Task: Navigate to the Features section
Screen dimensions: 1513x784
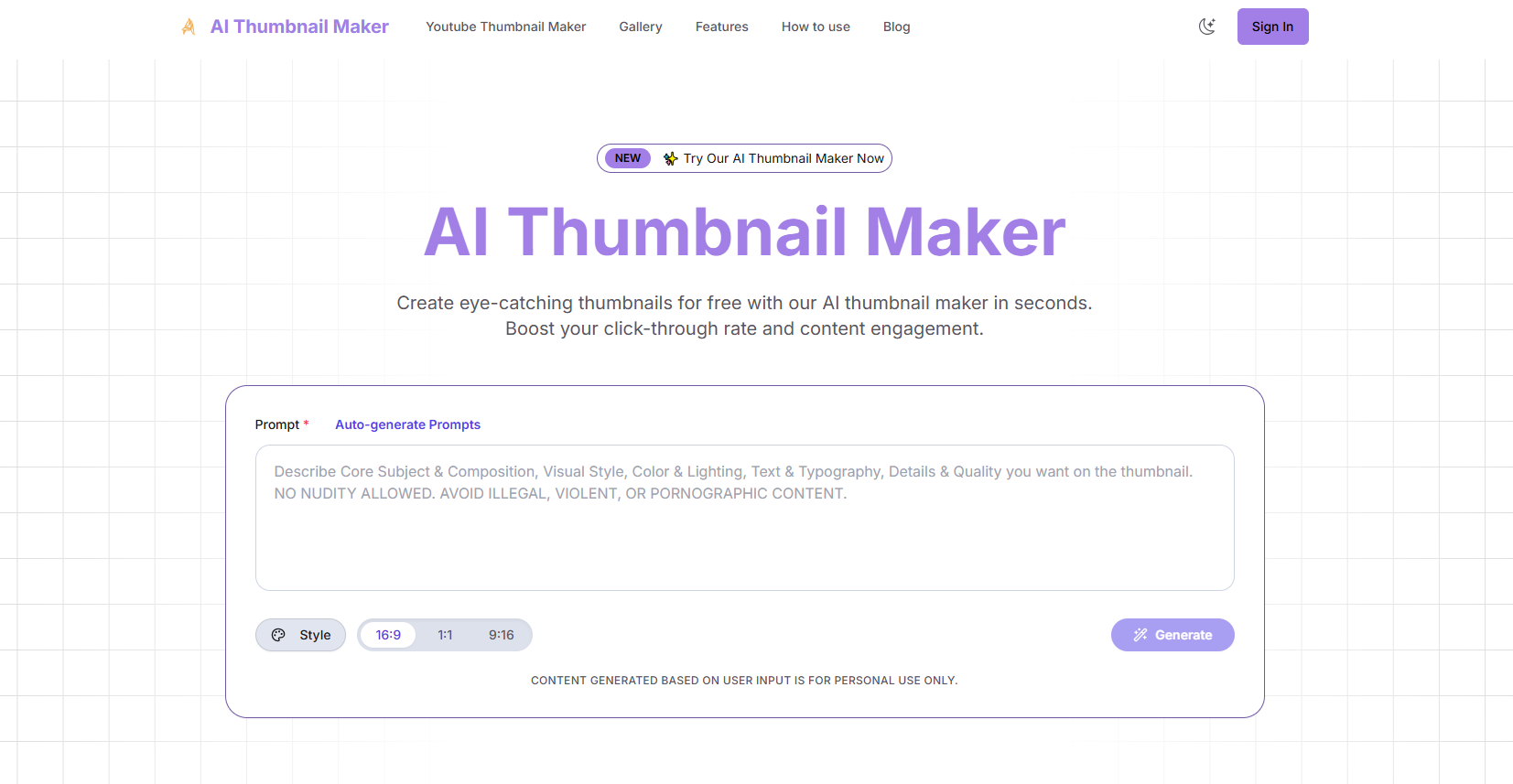Action: point(721,27)
